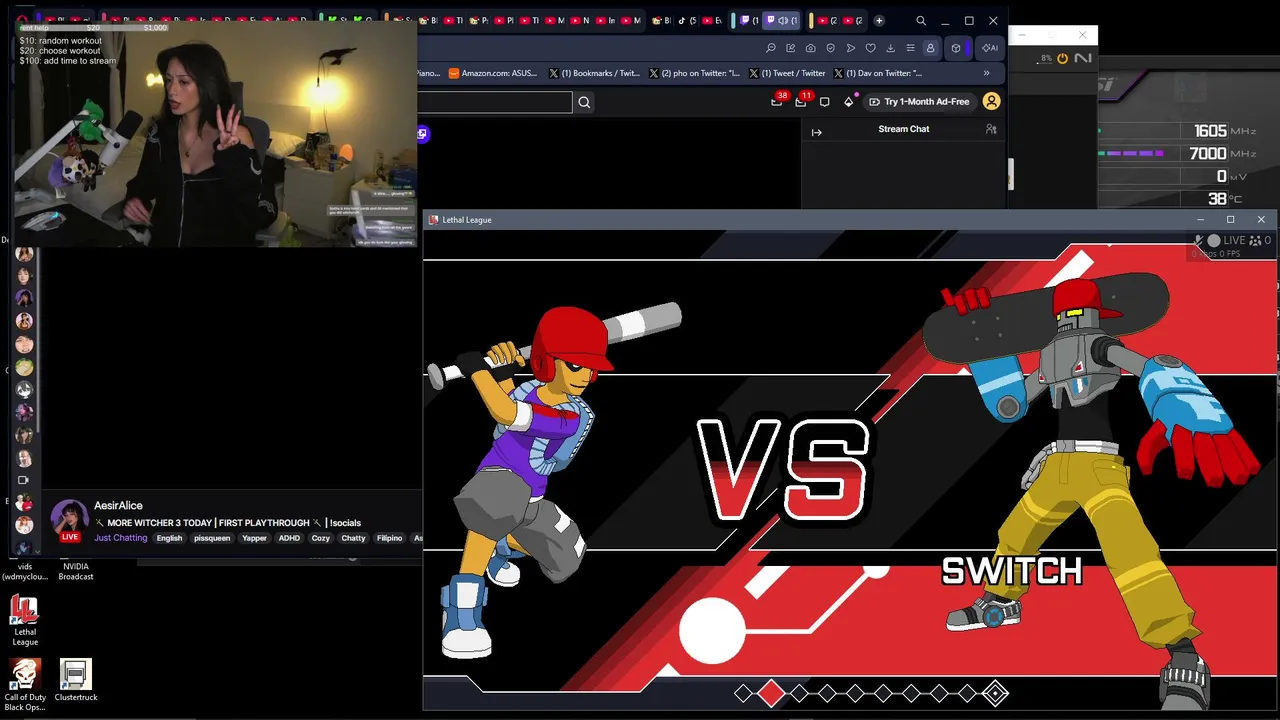Open a new browser tab

coord(879,21)
